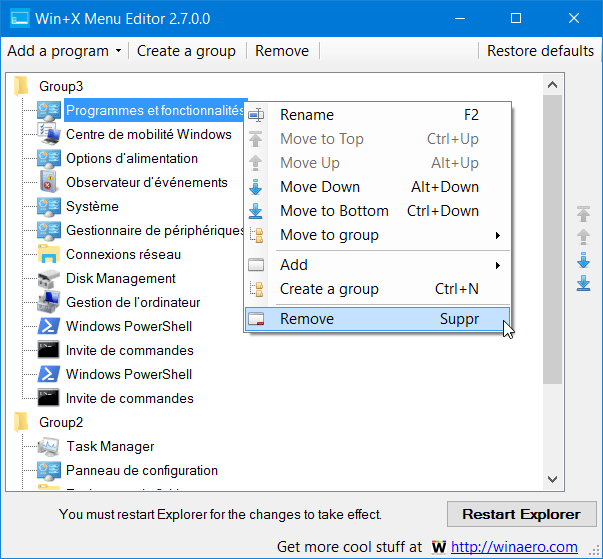Screen dimensions: 603x559
Task: Click Create a group in the toolbar
Action: (x=186, y=51)
